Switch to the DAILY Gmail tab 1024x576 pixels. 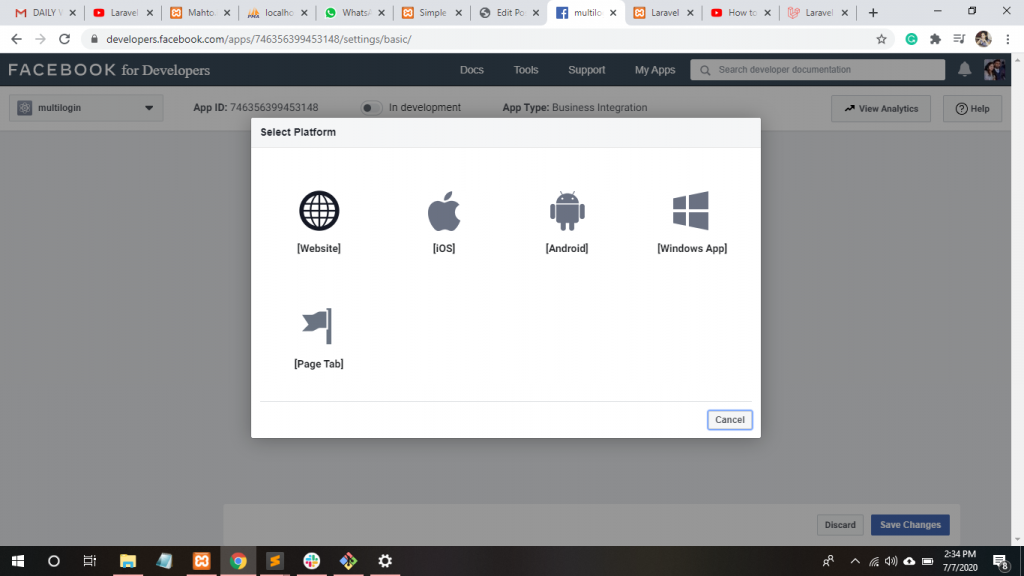pyautogui.click(x=44, y=12)
